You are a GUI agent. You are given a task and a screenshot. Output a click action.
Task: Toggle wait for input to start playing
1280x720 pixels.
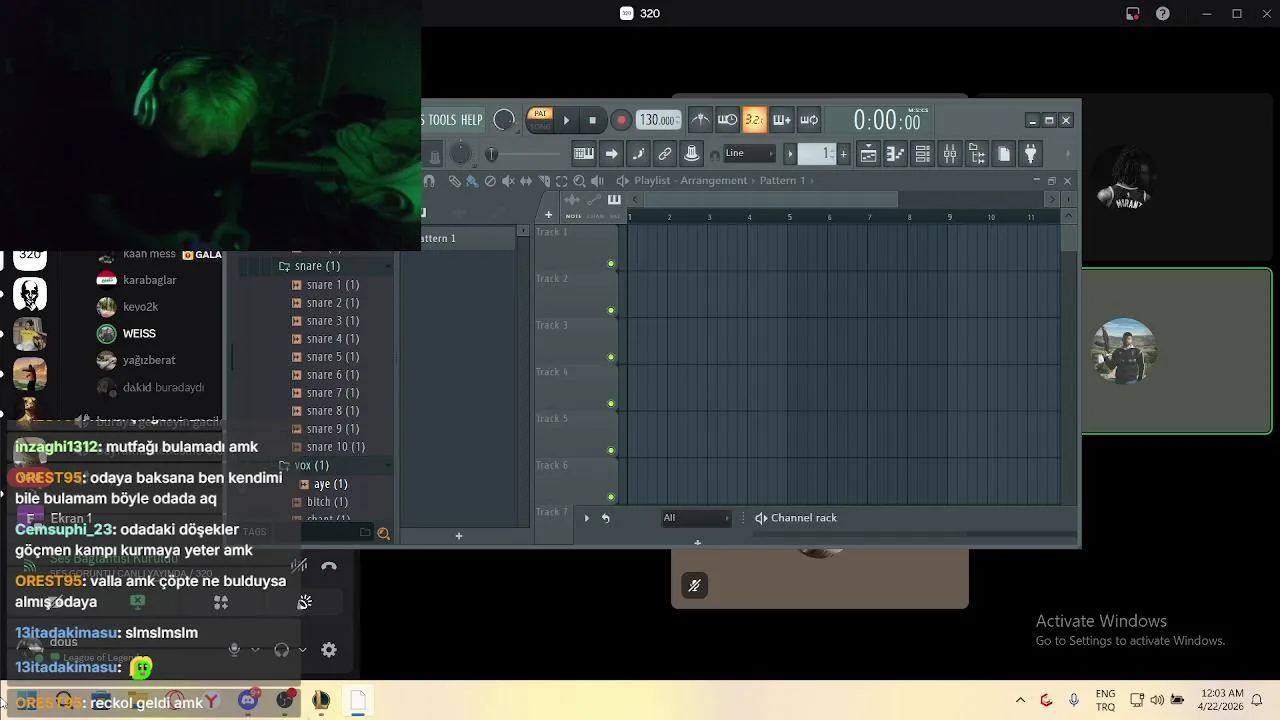727,120
